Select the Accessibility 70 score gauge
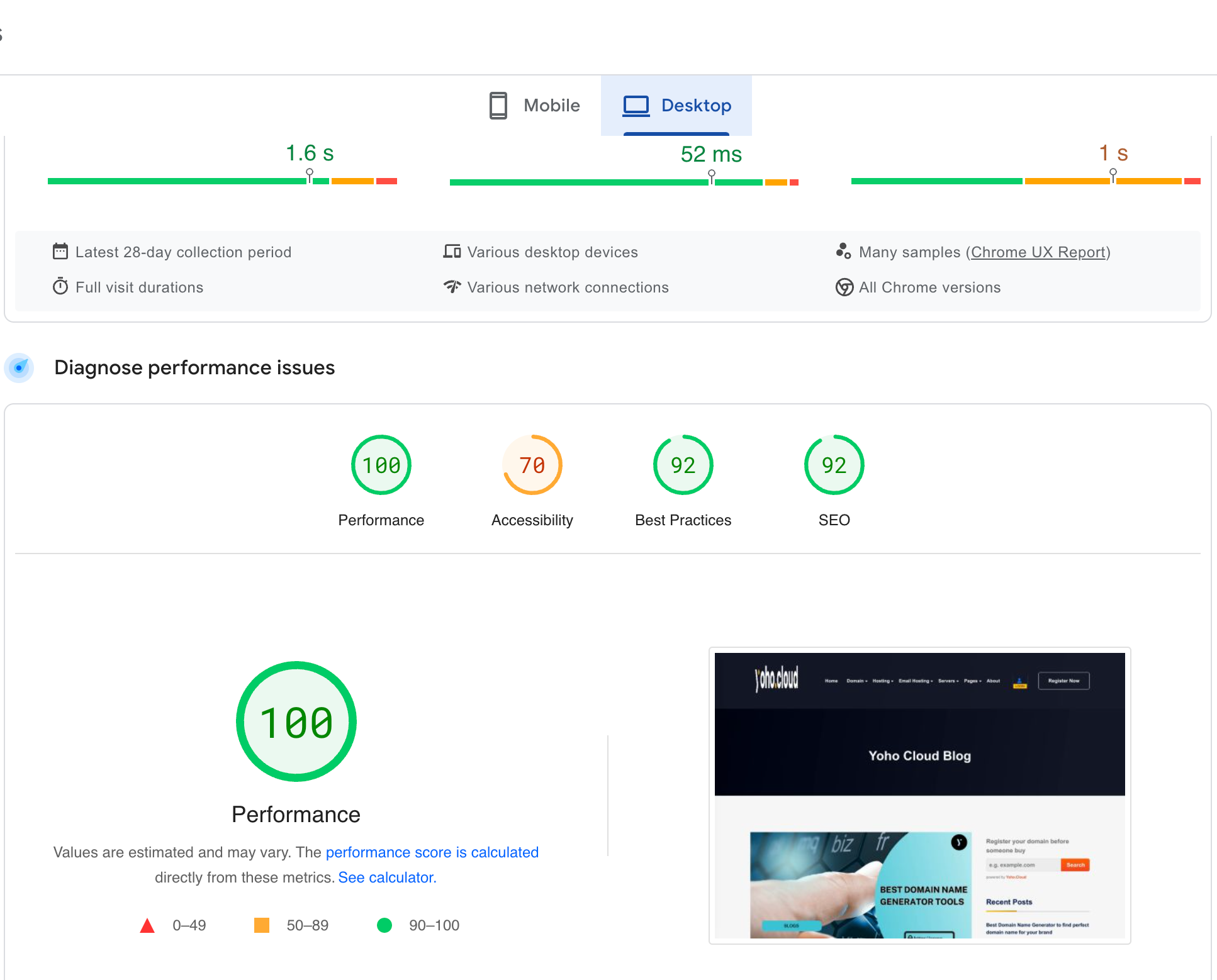 click(x=532, y=464)
